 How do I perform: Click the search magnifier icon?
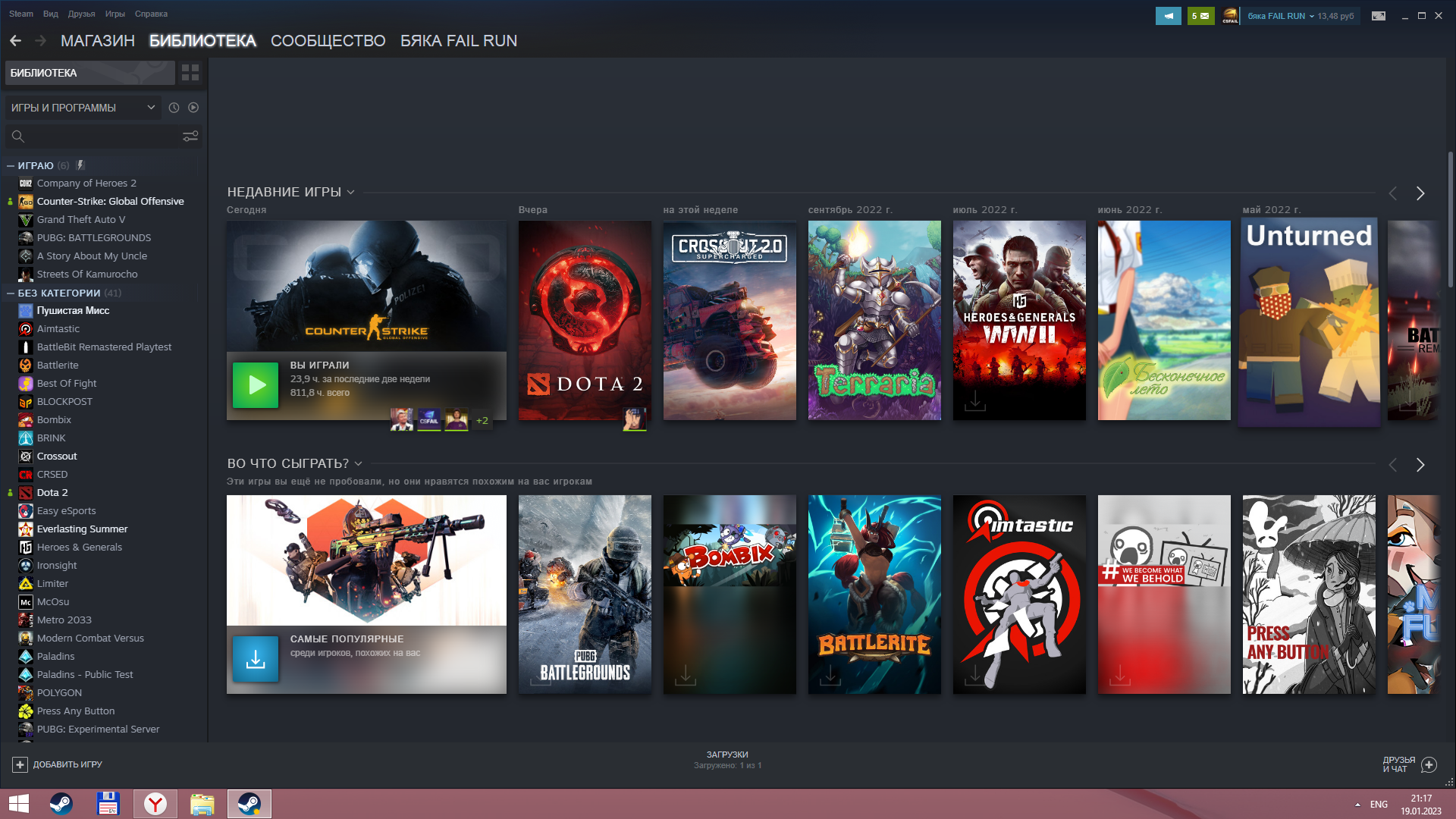click(x=18, y=136)
